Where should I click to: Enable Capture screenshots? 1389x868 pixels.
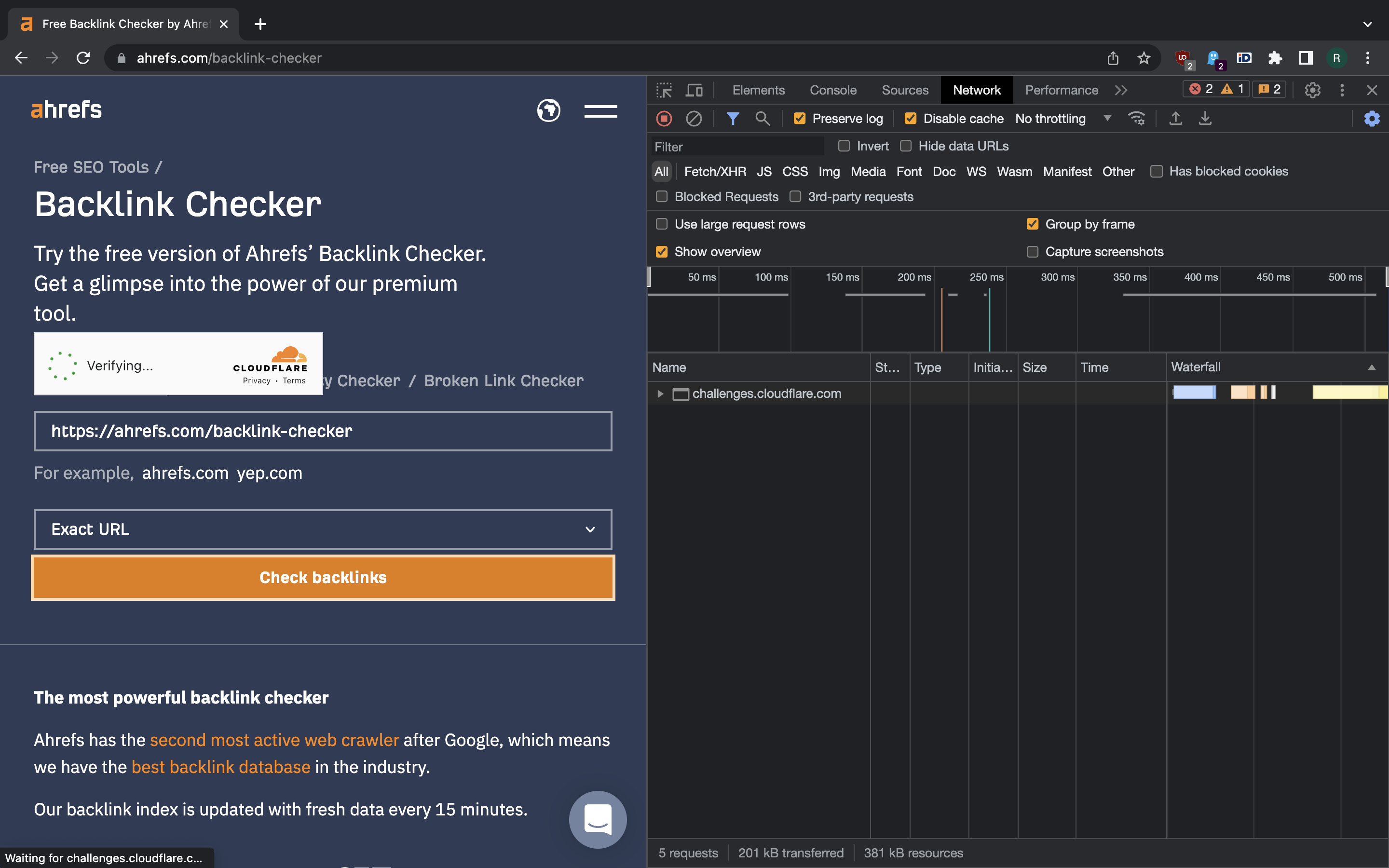pos(1032,251)
